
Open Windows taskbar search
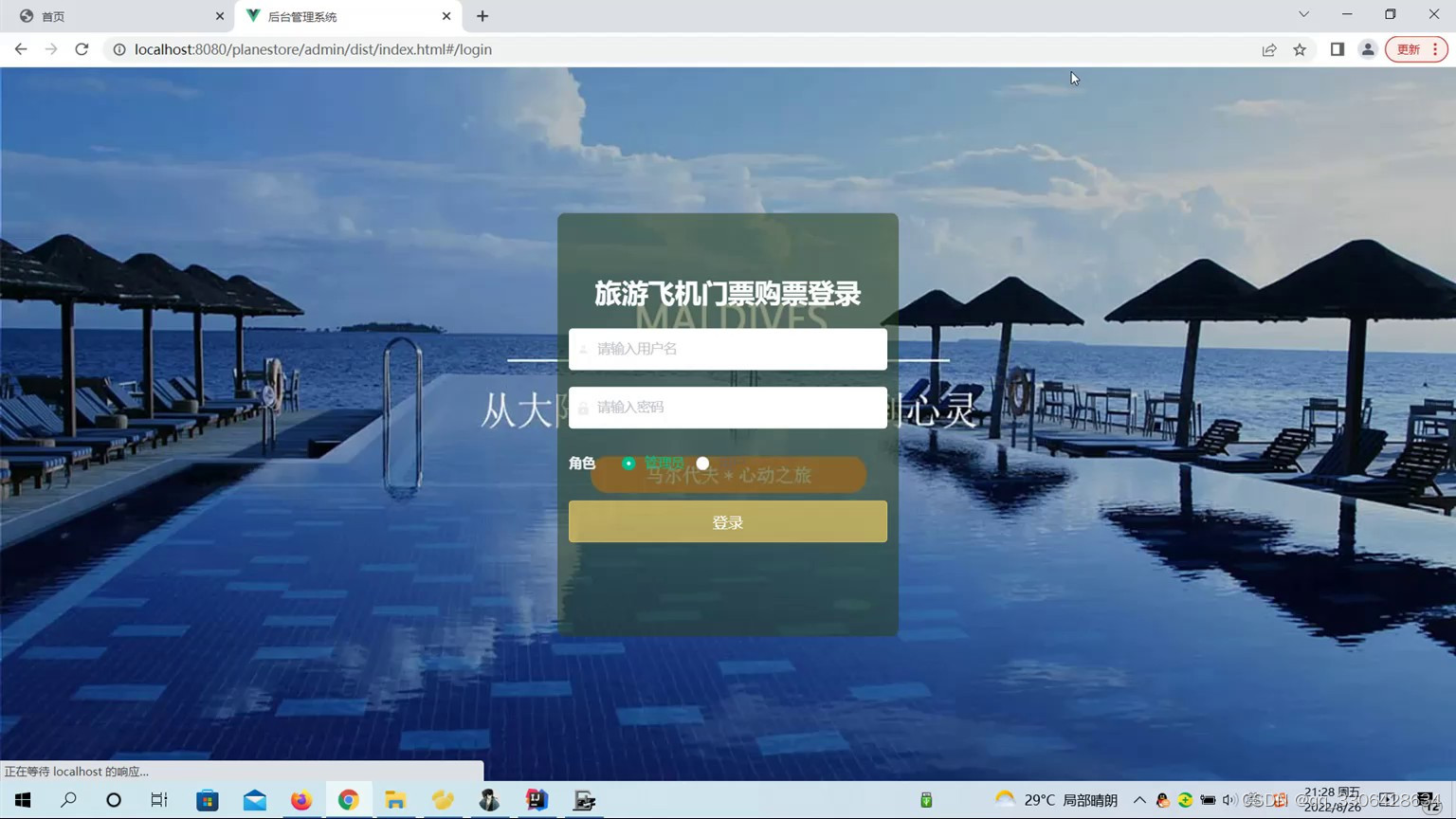coord(68,800)
